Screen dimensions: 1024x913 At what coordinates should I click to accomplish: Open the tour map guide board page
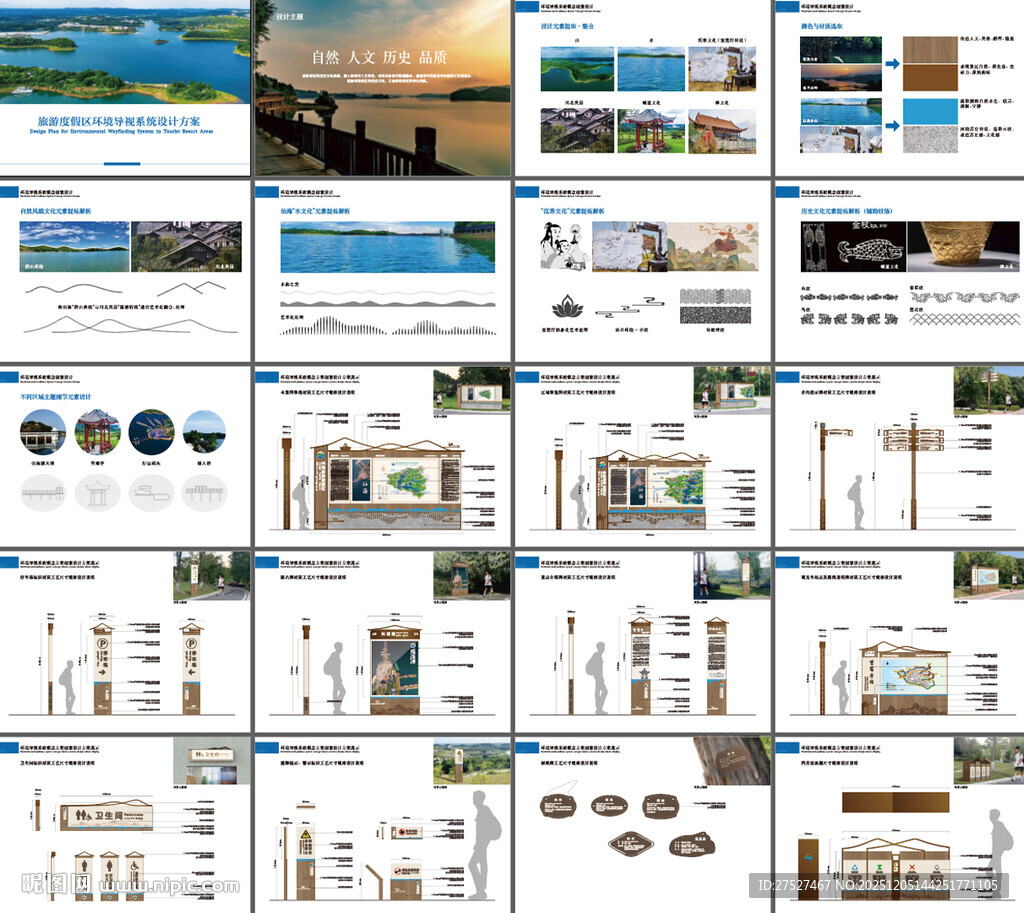coord(899,641)
